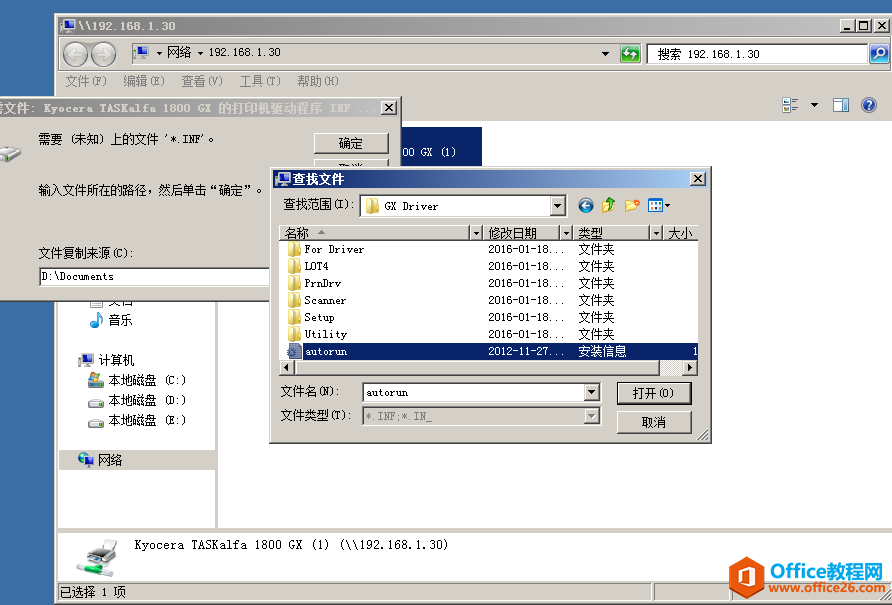Open the dropdown arrow next to the Explorer view icon
This screenshot has height=605, width=892.
click(x=815, y=105)
